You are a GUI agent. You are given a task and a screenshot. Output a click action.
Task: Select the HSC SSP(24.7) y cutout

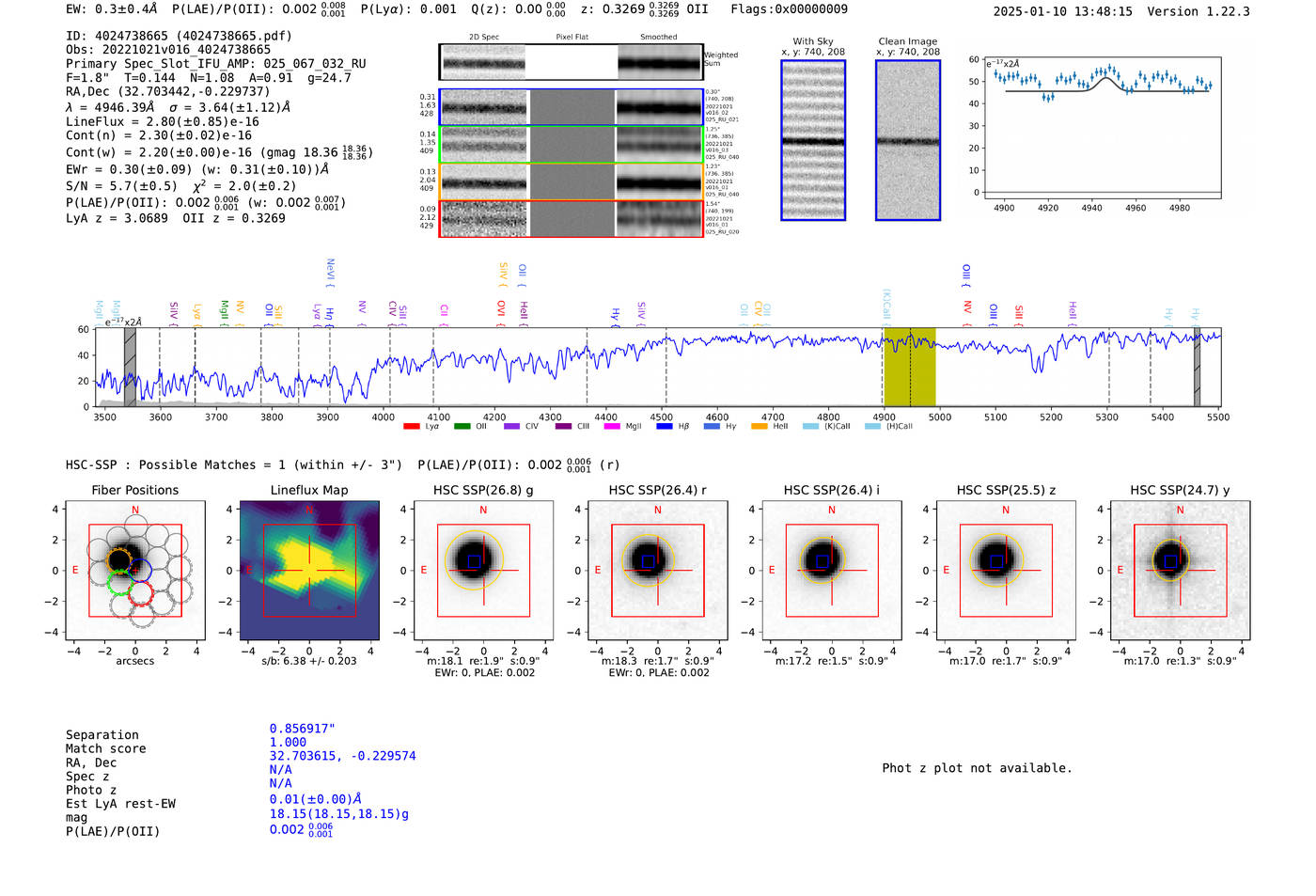click(x=1180, y=571)
